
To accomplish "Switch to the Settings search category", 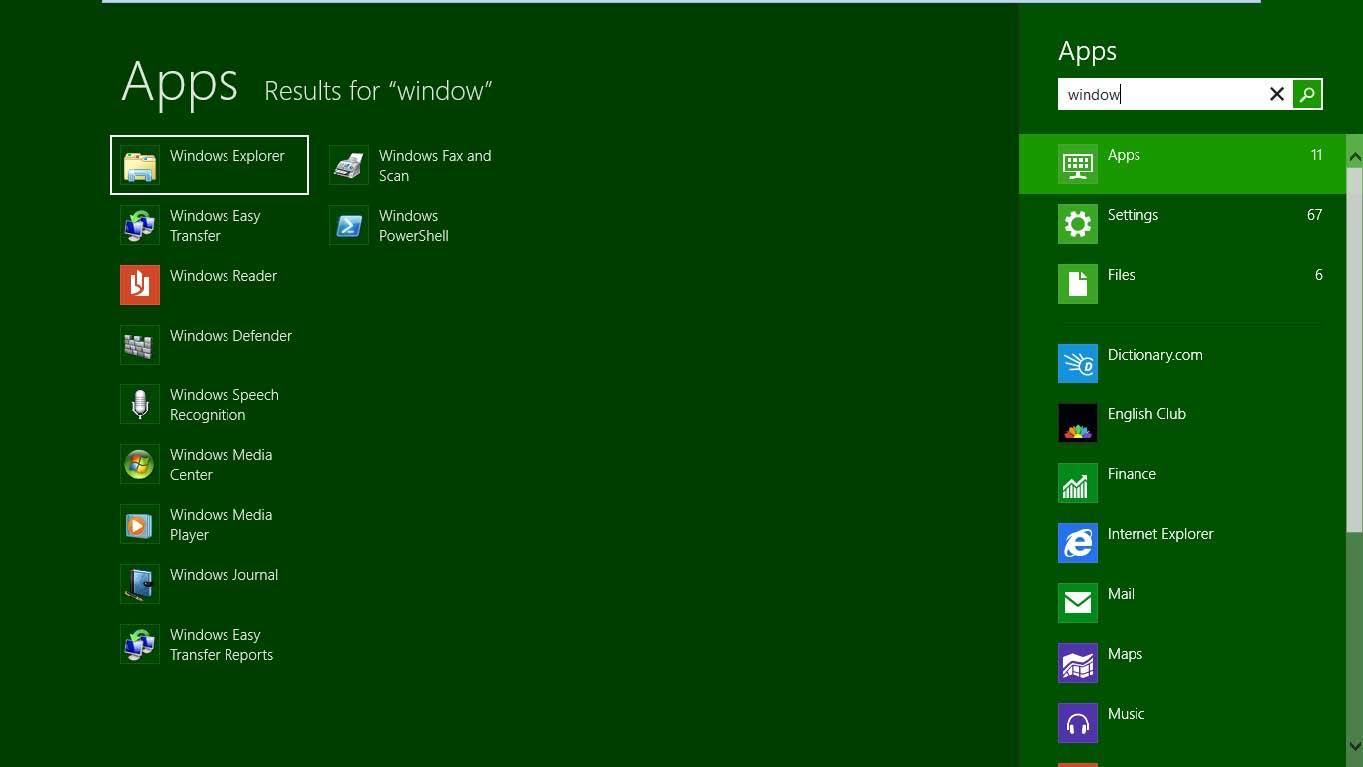I will [1182, 224].
